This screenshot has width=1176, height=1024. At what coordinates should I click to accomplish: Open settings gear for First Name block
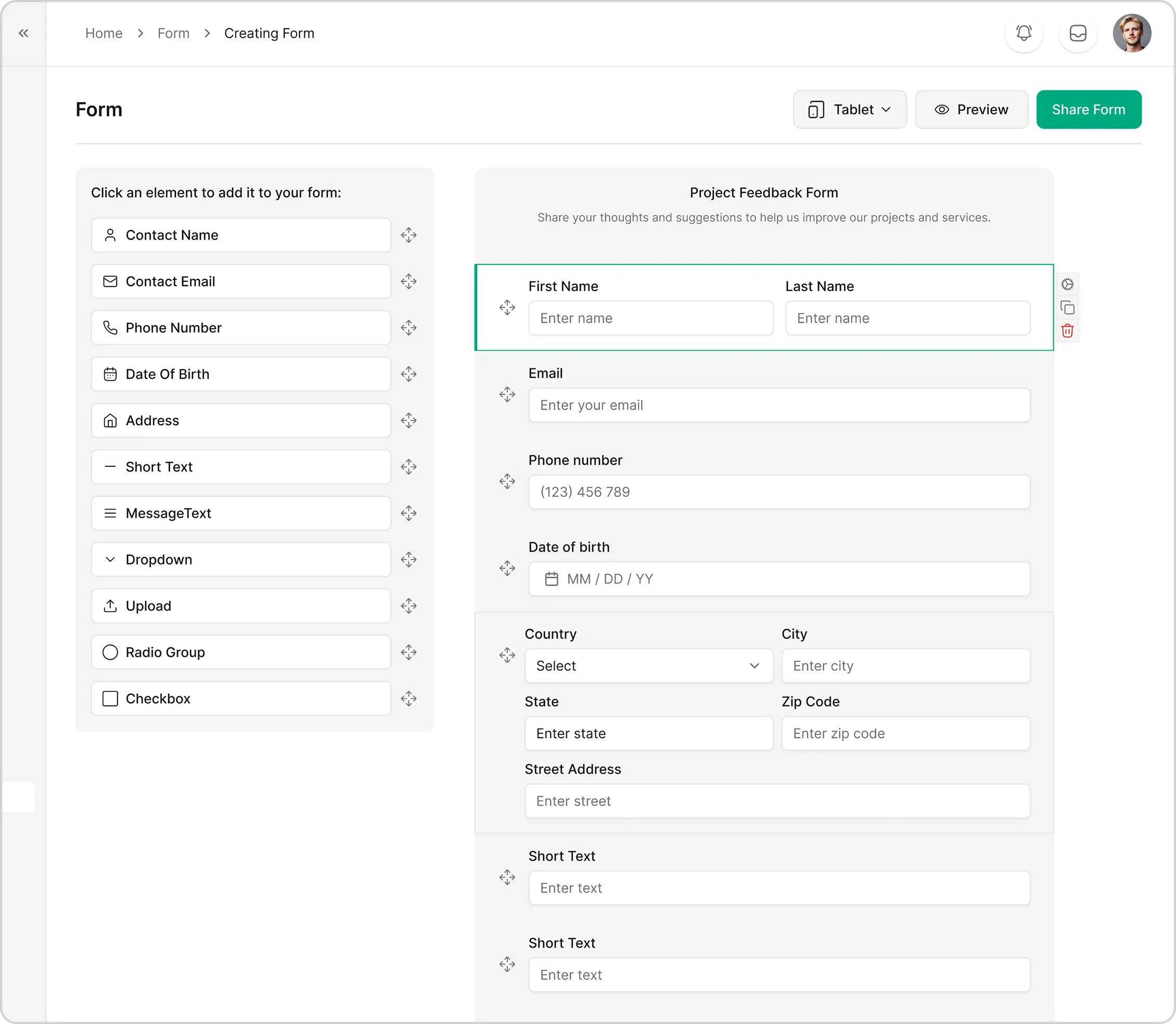tap(1067, 285)
